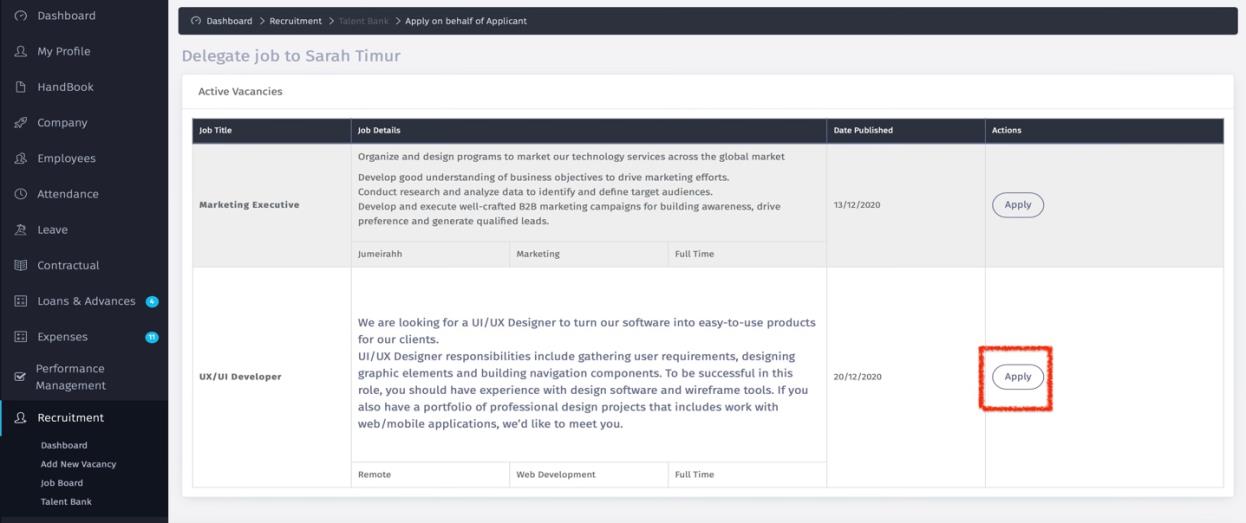
Task: Apply for the UX/UI Developer vacancy
Action: pyautogui.click(x=1017, y=377)
